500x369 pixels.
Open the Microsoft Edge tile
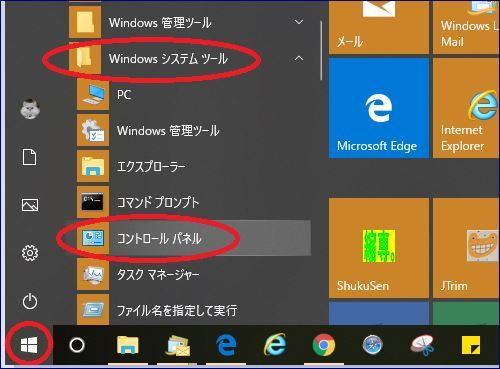[x=379, y=108]
